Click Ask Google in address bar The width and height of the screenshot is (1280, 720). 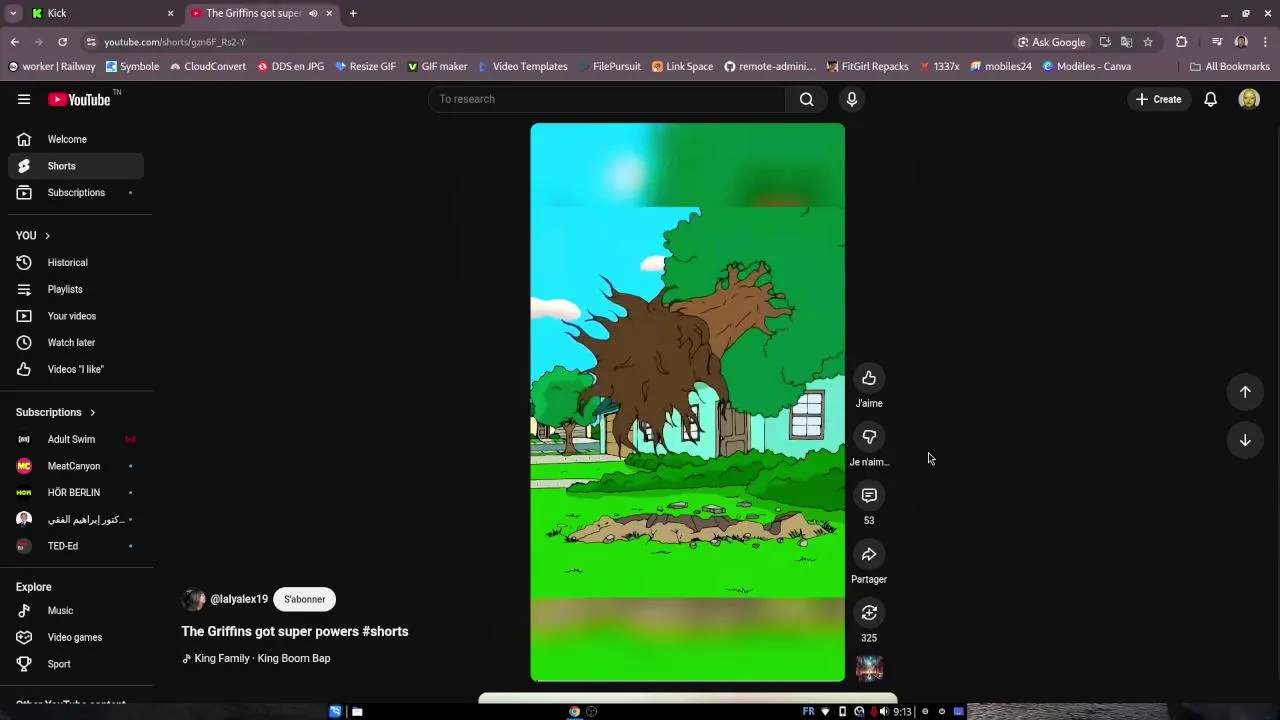tap(1051, 42)
